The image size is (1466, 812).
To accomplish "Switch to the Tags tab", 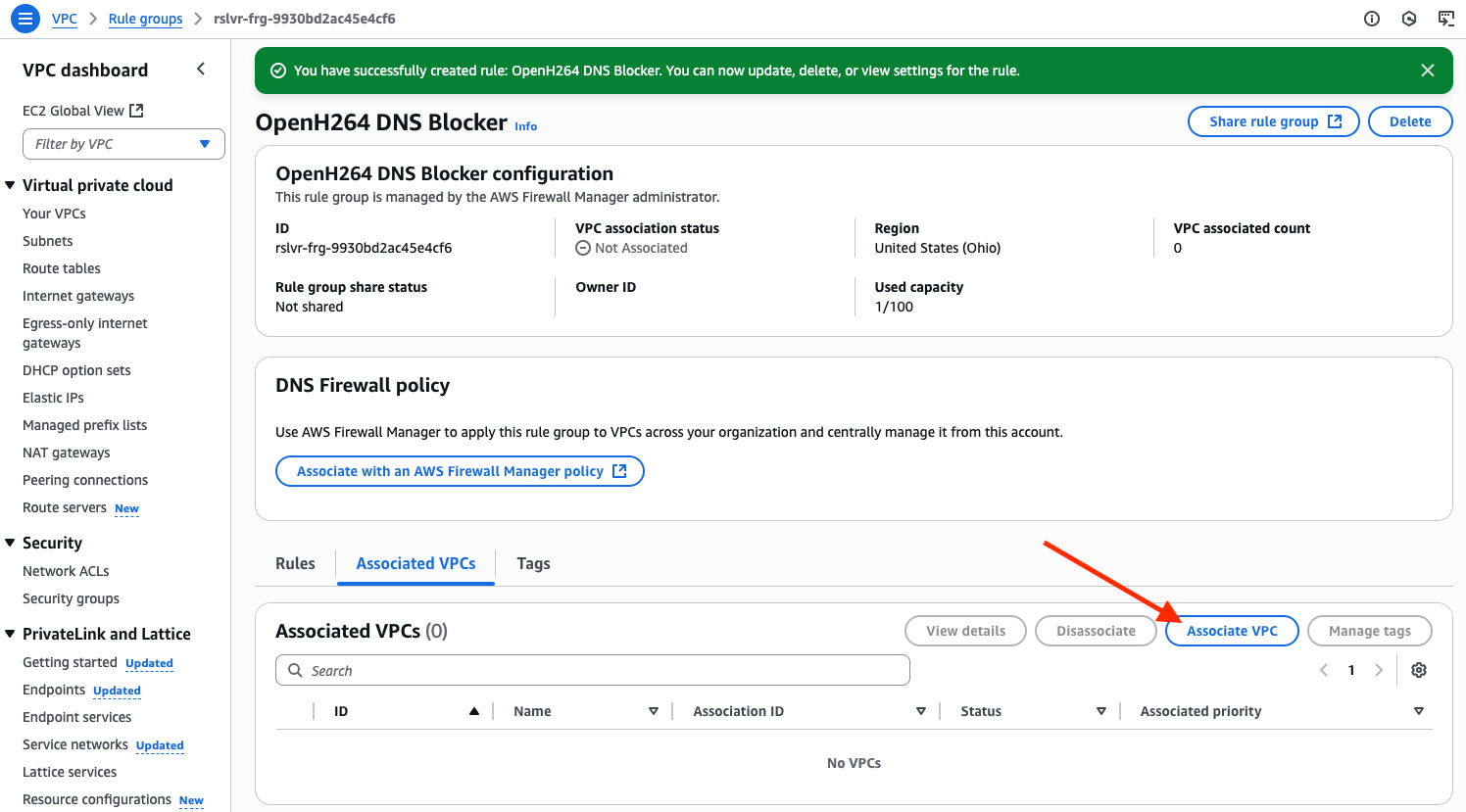I will (533, 563).
